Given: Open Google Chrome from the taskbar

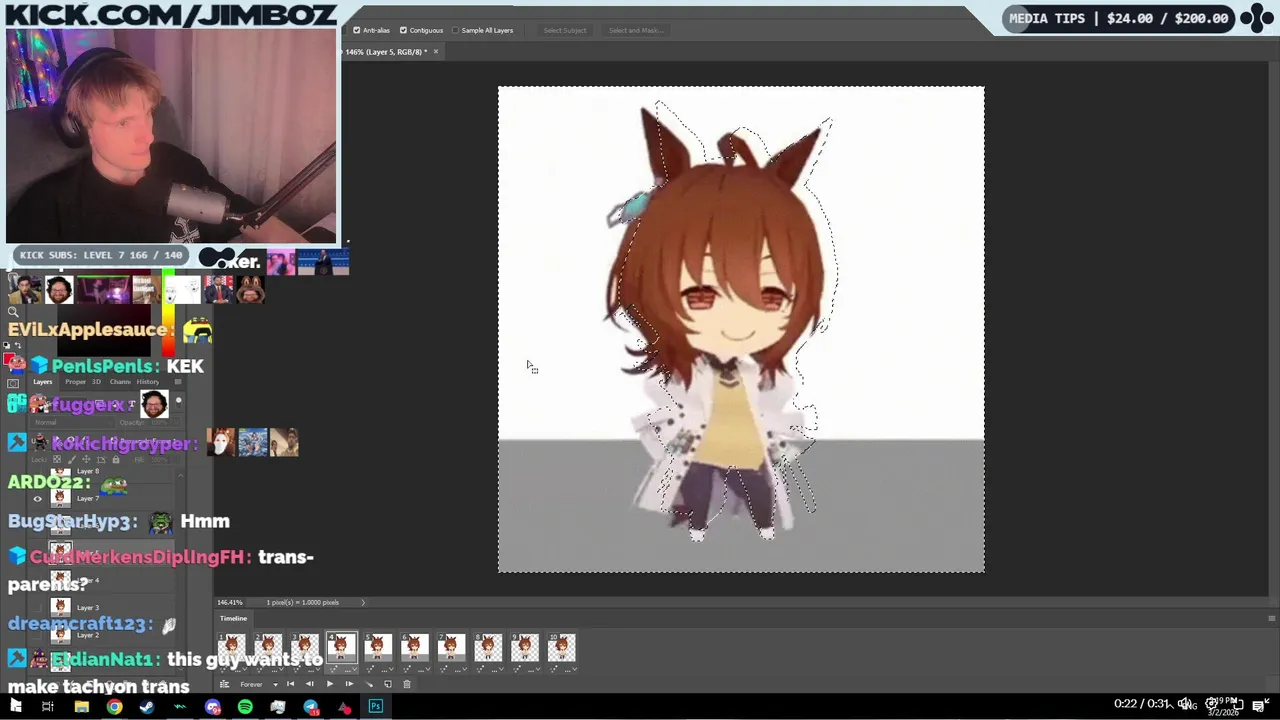Looking at the screenshot, I should [114, 707].
